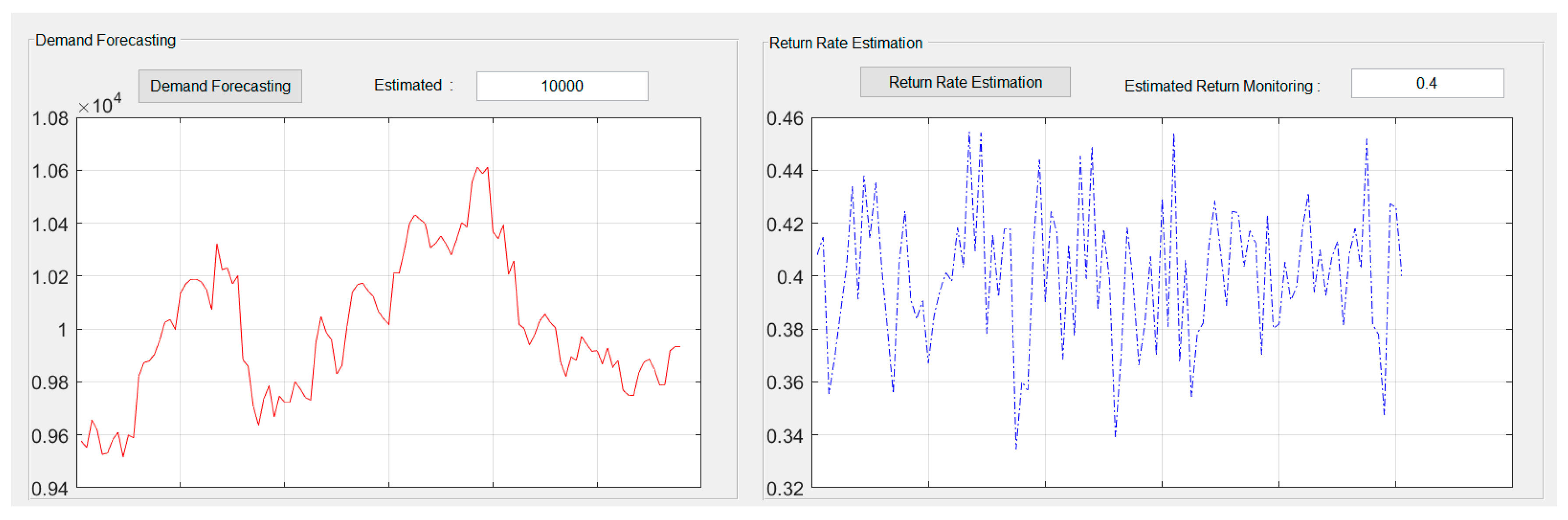Click the 0.32 y-axis label on return chart
This screenshot has height=520, width=1568.
[x=784, y=488]
